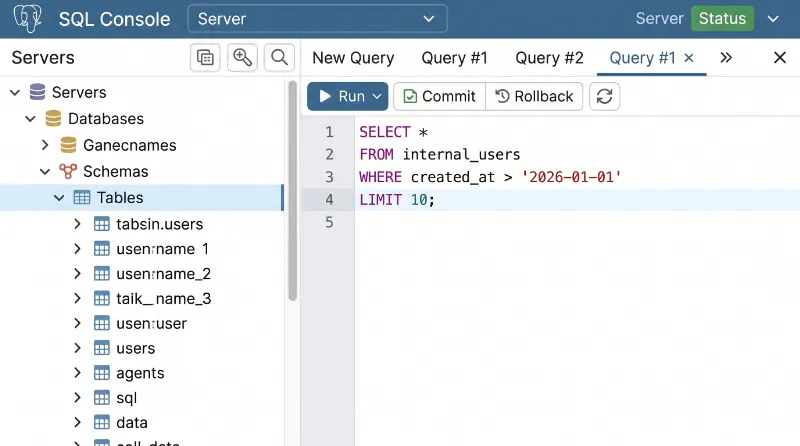The image size is (800, 446).
Task: Click the Servers stack icon in tree
Action: point(37,92)
